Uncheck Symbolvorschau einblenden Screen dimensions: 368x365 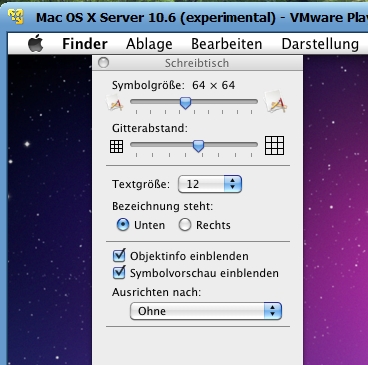click(119, 273)
